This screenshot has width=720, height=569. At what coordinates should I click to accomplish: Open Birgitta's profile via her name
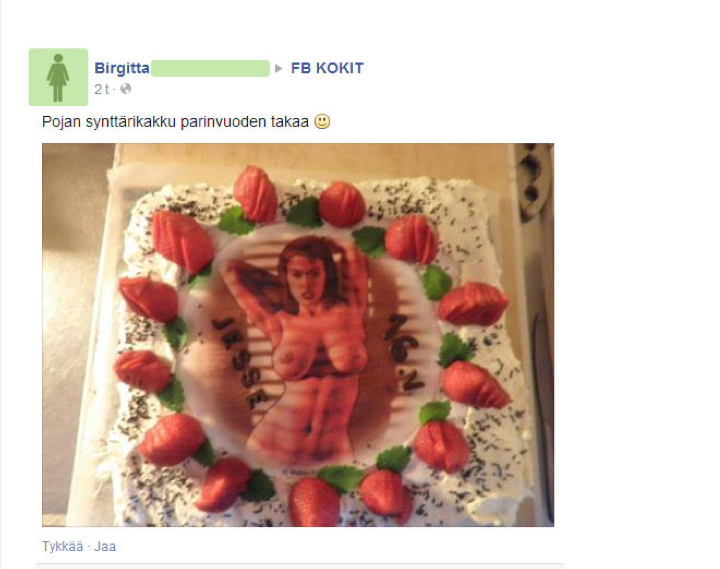pos(122,68)
